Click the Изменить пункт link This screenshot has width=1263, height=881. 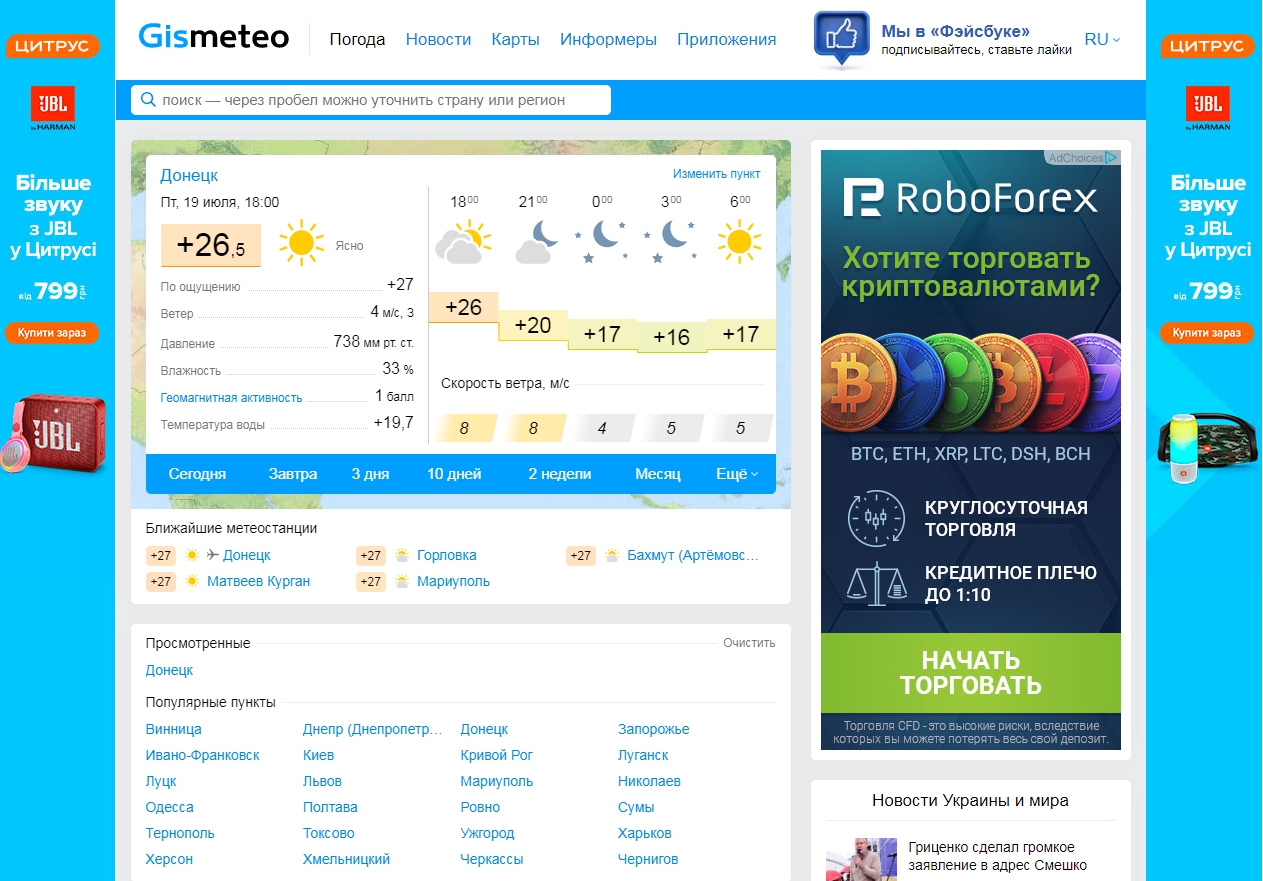click(x=716, y=174)
